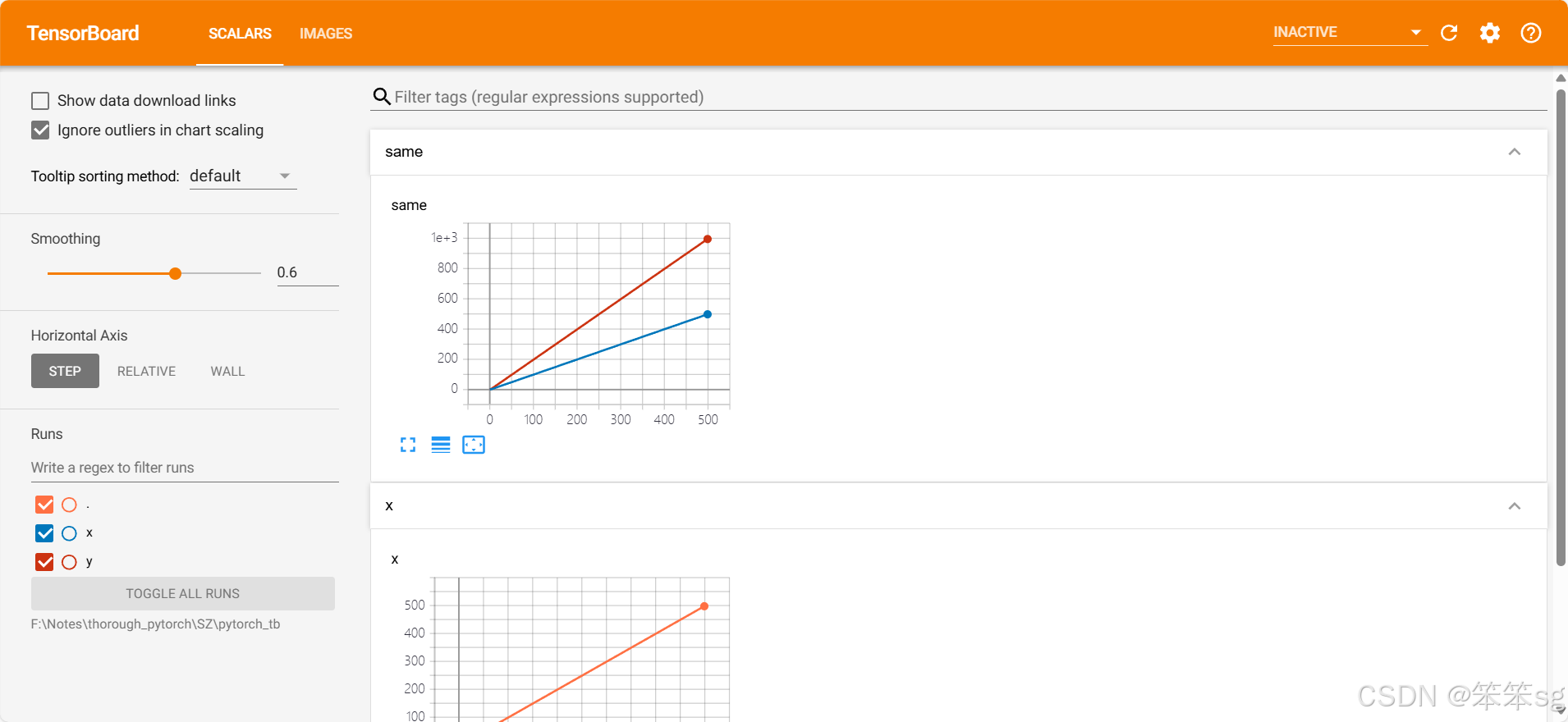Switch to the IMAGES tab
This screenshot has width=1568, height=722.
(326, 34)
